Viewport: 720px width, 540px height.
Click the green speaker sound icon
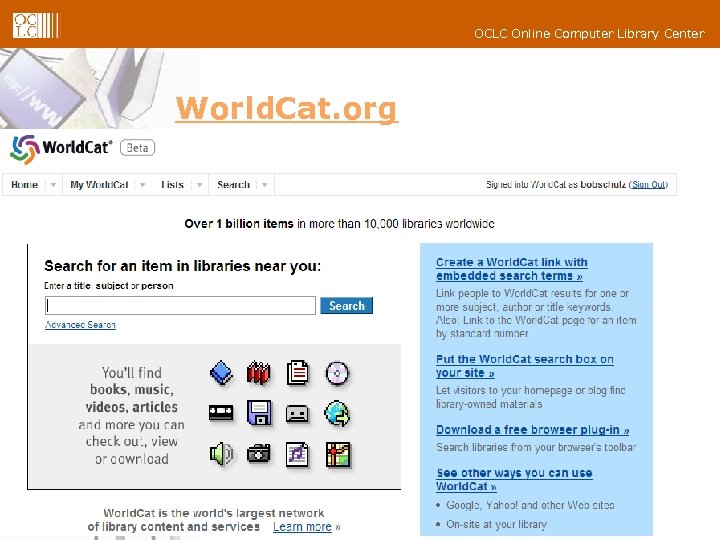pyautogui.click(x=221, y=454)
